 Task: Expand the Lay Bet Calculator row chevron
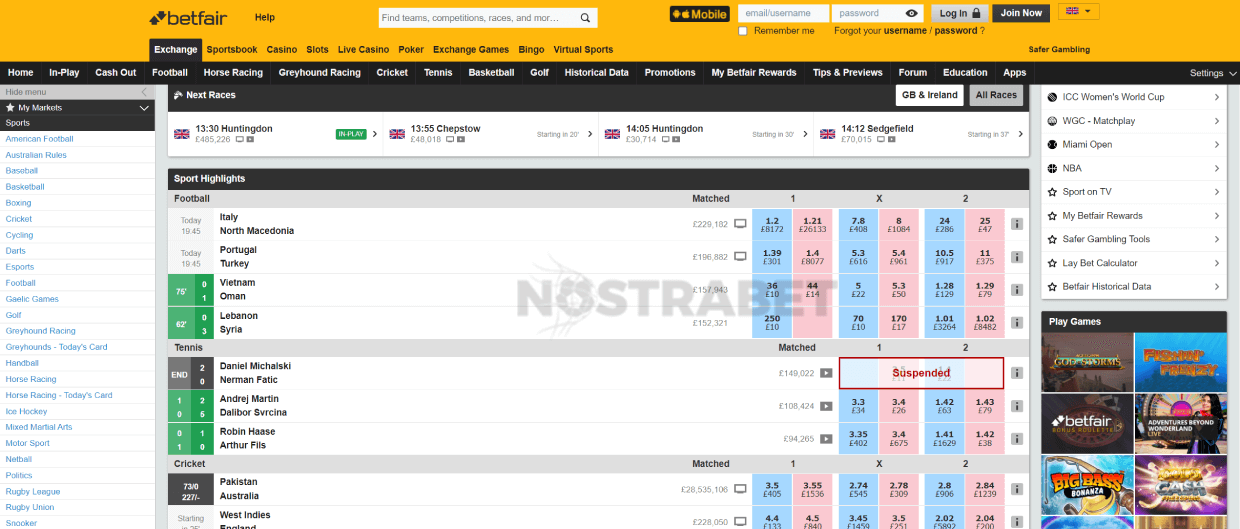(x=1217, y=263)
